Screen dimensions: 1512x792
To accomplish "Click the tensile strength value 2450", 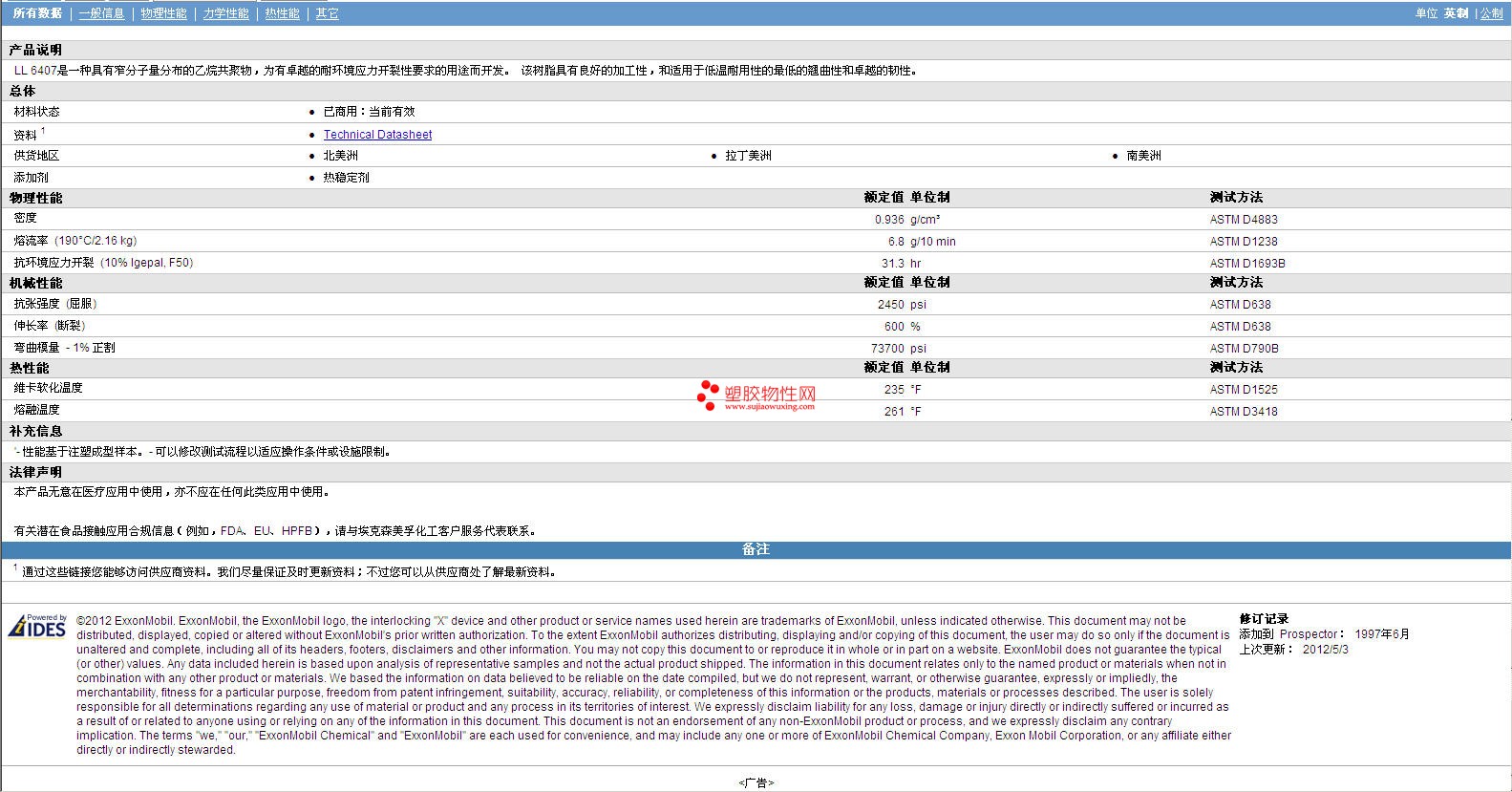I will (x=890, y=305).
